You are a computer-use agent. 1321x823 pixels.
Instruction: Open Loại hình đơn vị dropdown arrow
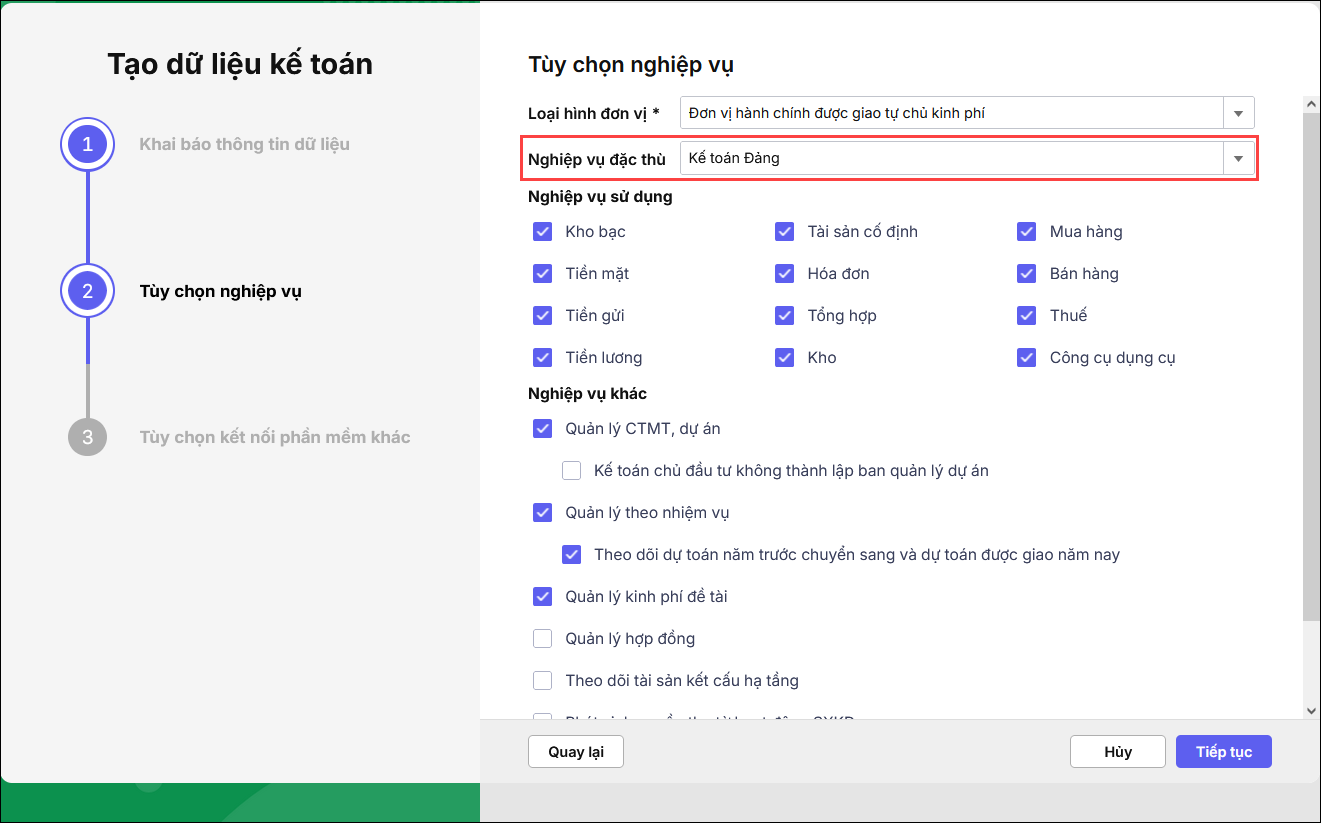(1239, 113)
